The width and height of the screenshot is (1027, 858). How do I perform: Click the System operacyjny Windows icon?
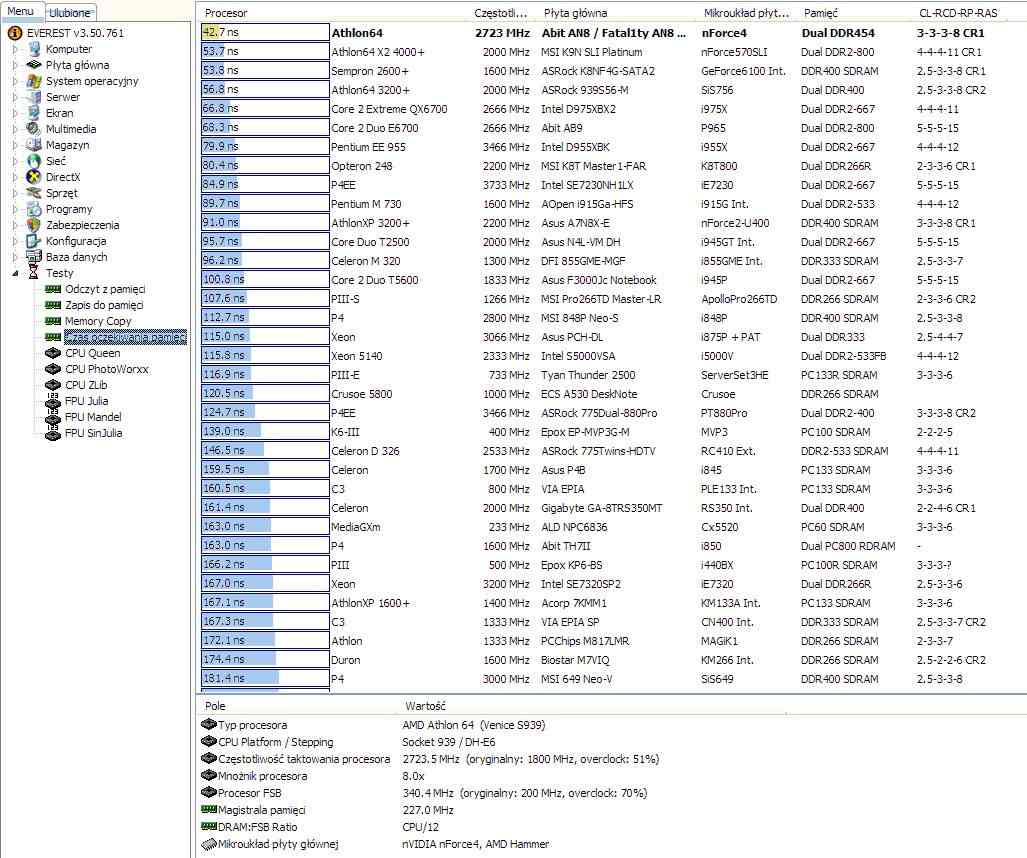pyautogui.click(x=34, y=81)
